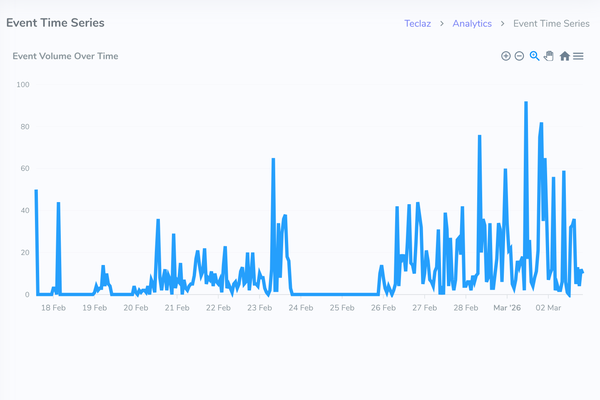Click the 23 Feb axis label
600x400 pixels.
point(259,308)
